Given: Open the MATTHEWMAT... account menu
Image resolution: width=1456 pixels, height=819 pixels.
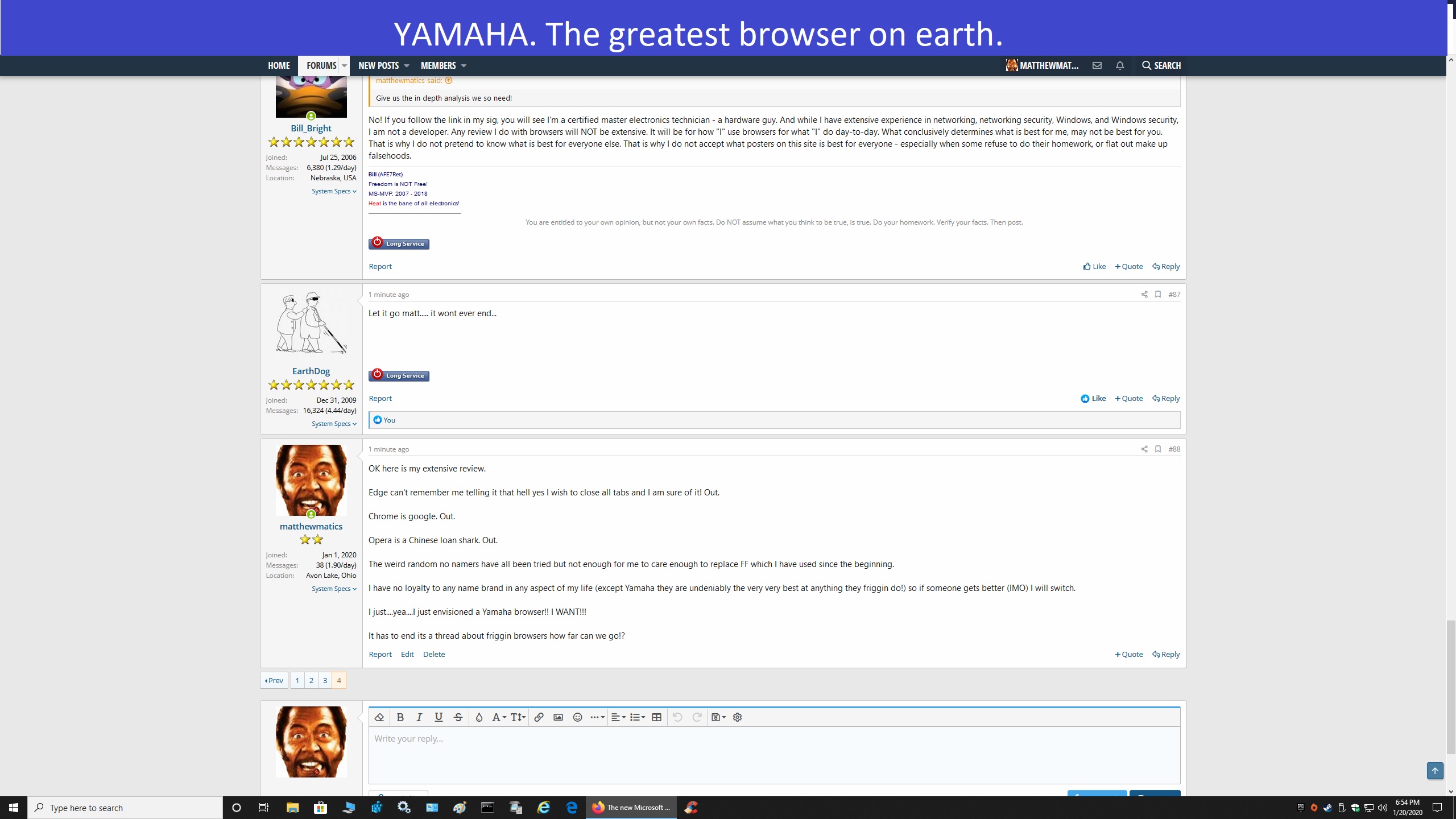Looking at the screenshot, I should (x=1042, y=65).
